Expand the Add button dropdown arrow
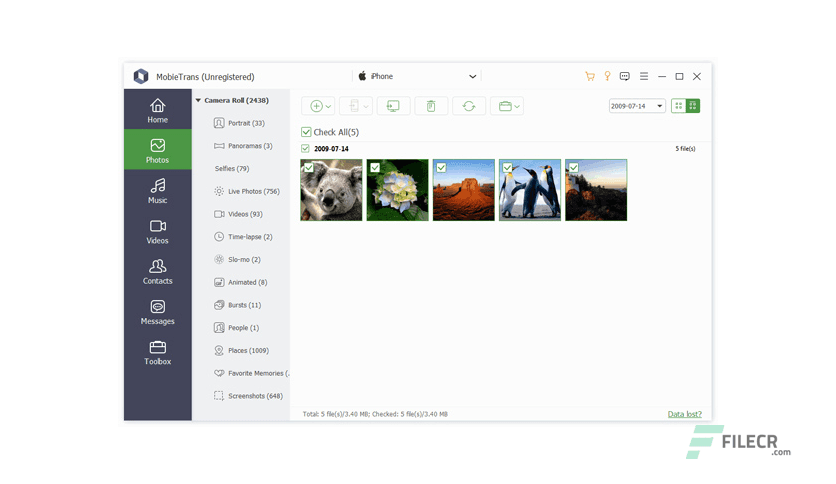Image resolution: width=836 pixels, height=484 pixels. point(328,107)
